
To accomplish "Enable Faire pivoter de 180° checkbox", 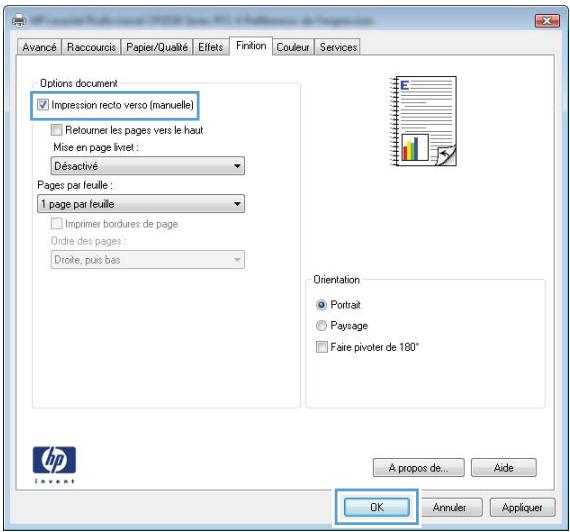I will pyautogui.click(x=321, y=347).
